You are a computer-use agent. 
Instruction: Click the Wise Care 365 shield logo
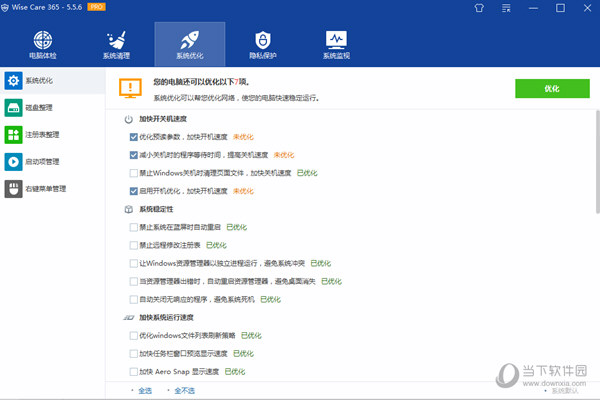[x=5, y=8]
